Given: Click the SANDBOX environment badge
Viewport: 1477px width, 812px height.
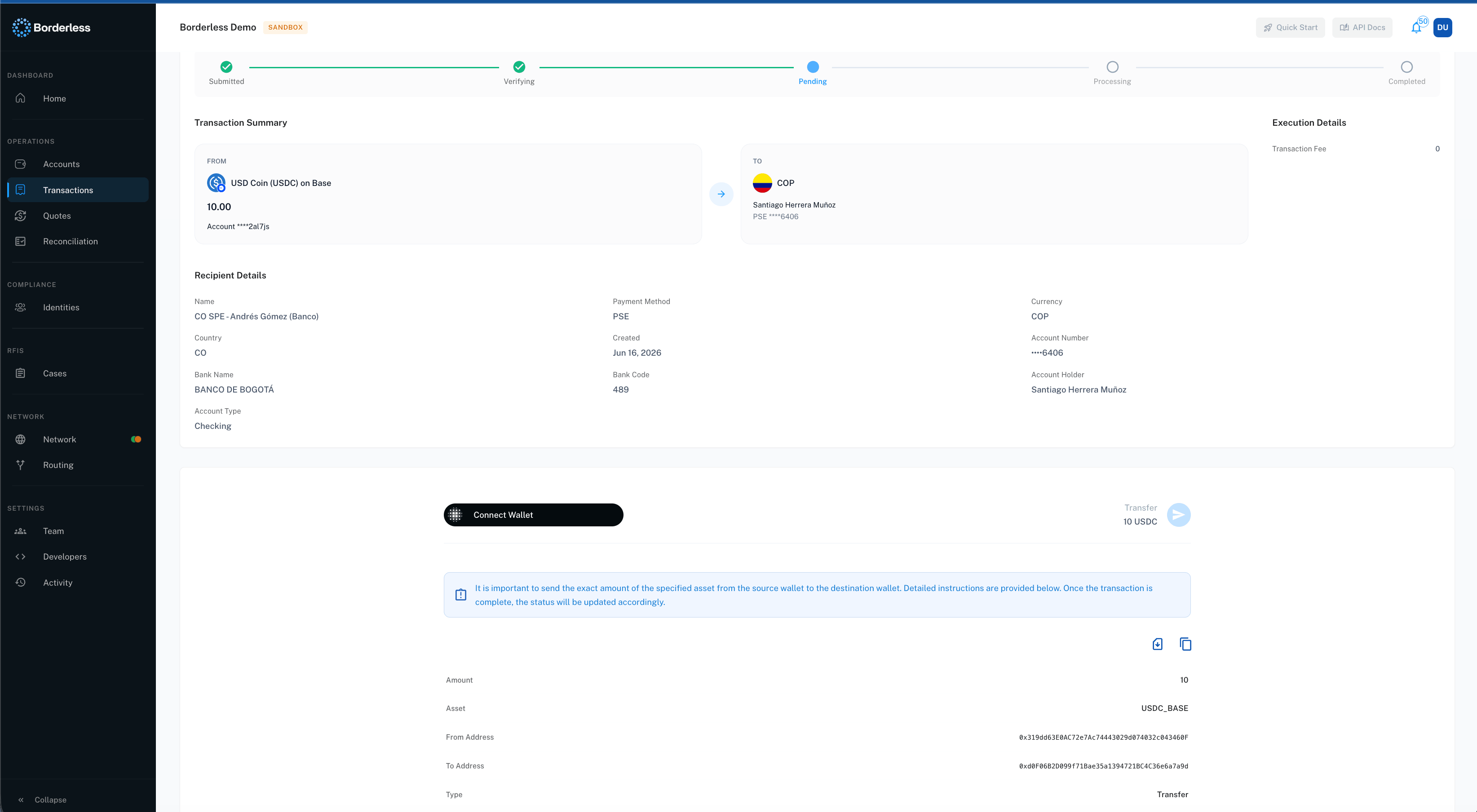Looking at the screenshot, I should click(x=286, y=27).
